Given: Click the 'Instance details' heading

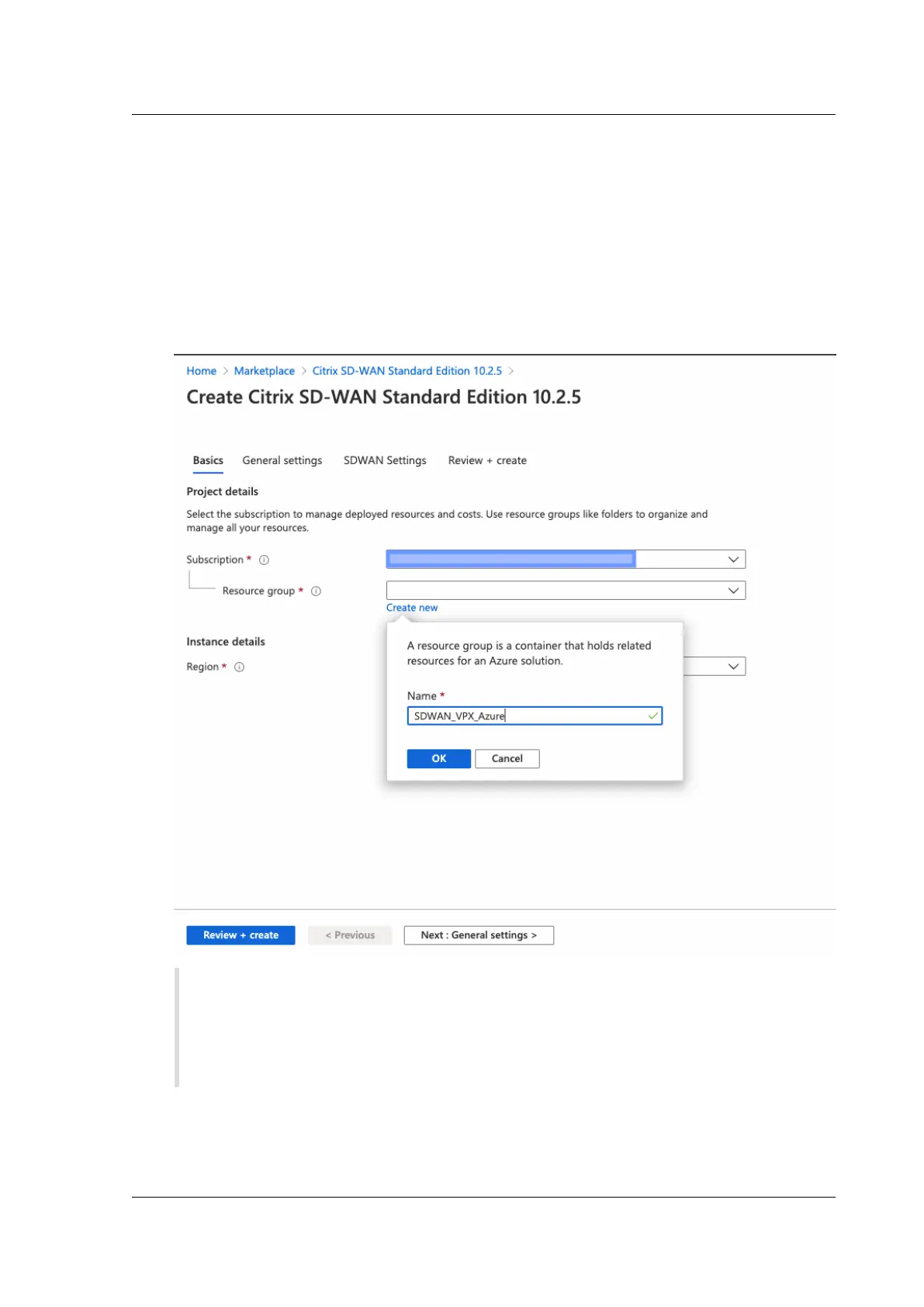Looking at the screenshot, I should pyautogui.click(x=226, y=642).
